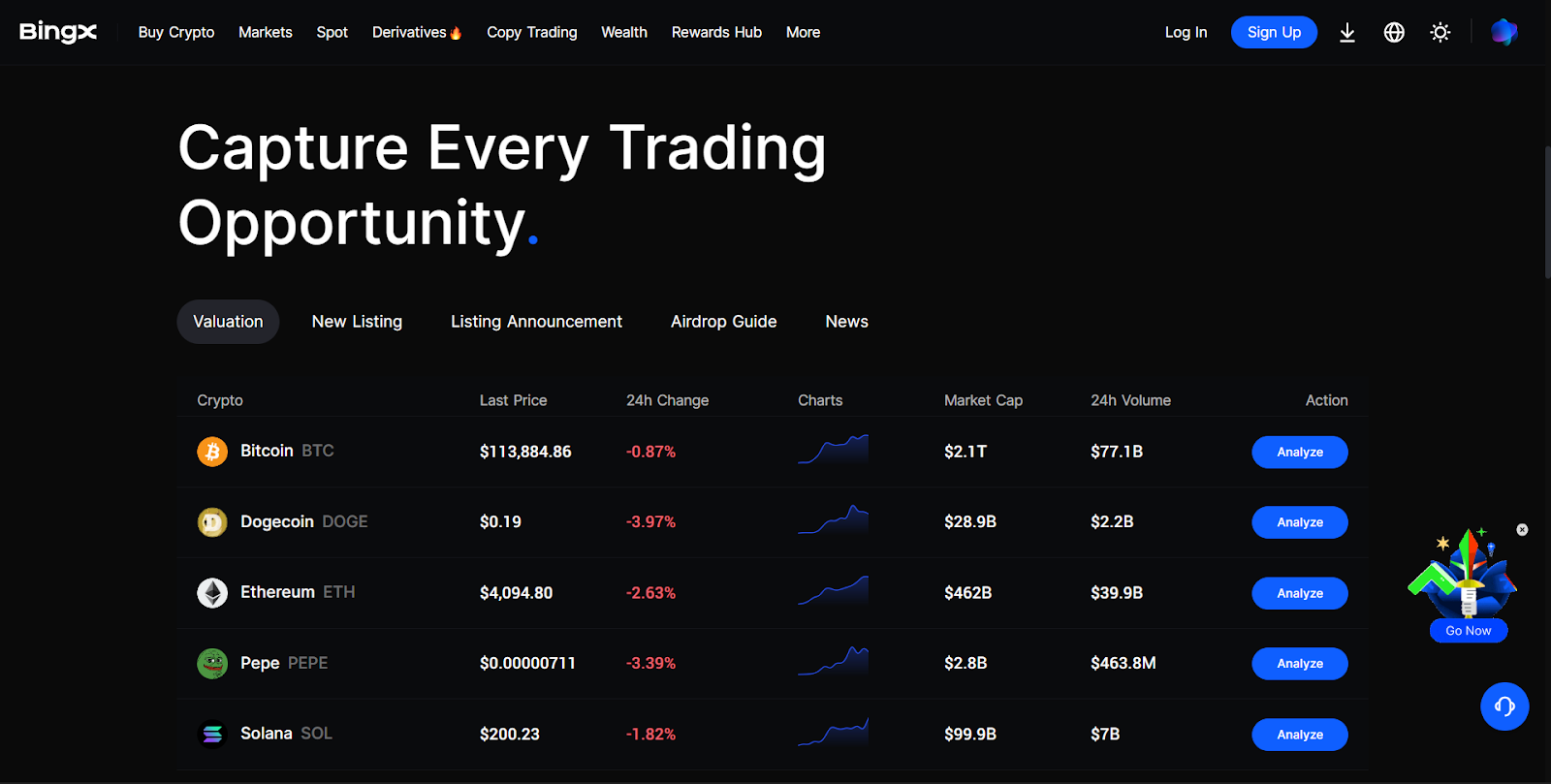Screen dimensions: 1551x784
Task: Switch to the News tab
Action: click(846, 322)
